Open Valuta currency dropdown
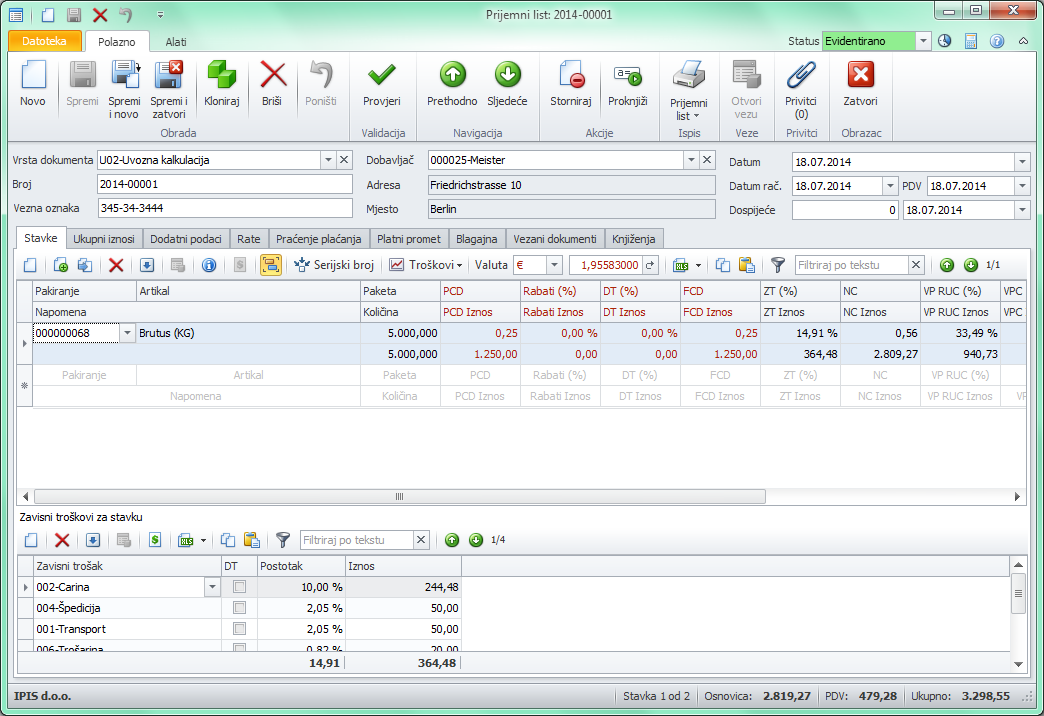The width and height of the screenshot is (1044, 716). coord(554,265)
